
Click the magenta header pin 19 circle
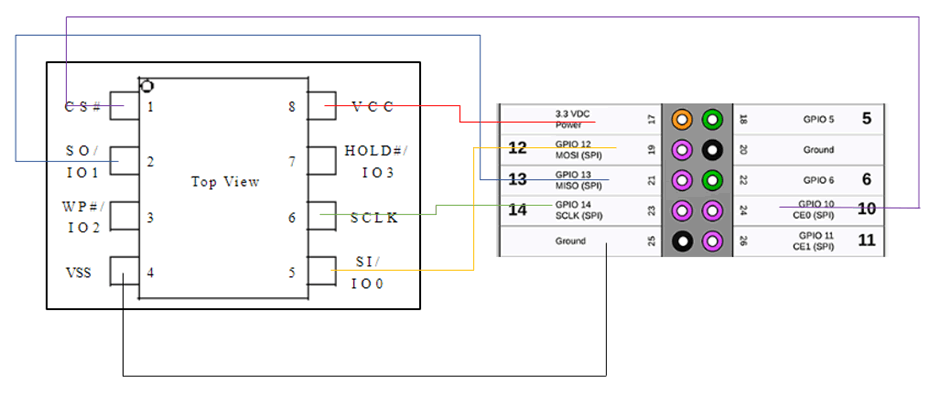coord(682,149)
